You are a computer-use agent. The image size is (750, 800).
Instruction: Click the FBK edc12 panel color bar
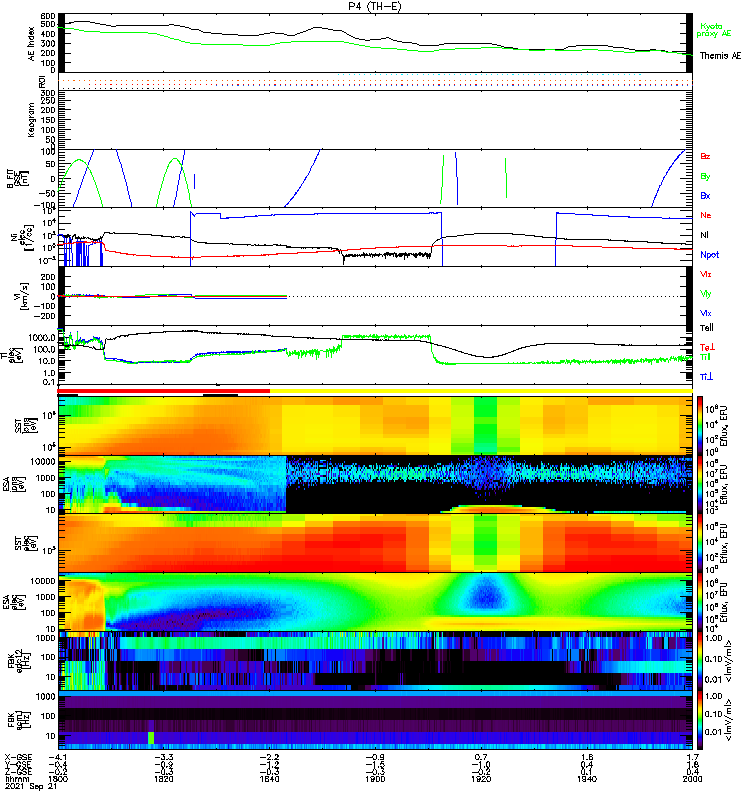[x=700, y=661]
